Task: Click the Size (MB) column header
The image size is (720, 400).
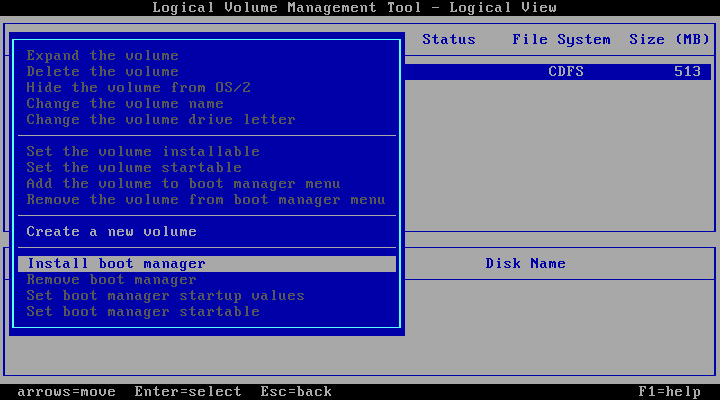Action: 669,39
